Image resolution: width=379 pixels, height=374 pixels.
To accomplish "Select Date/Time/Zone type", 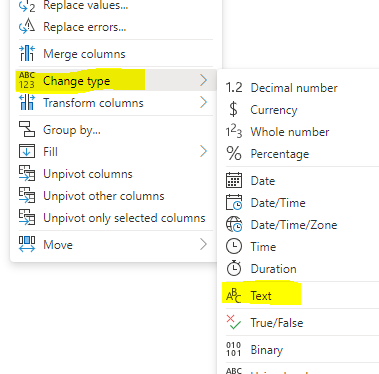I will pyautogui.click(x=294, y=225).
